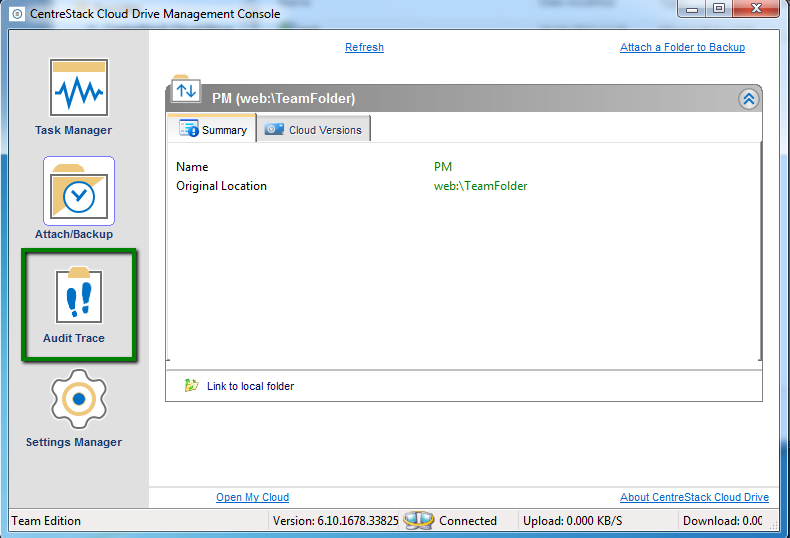Click the sync arrows folder icon beside PM
The width and height of the screenshot is (790, 538).
186,90
